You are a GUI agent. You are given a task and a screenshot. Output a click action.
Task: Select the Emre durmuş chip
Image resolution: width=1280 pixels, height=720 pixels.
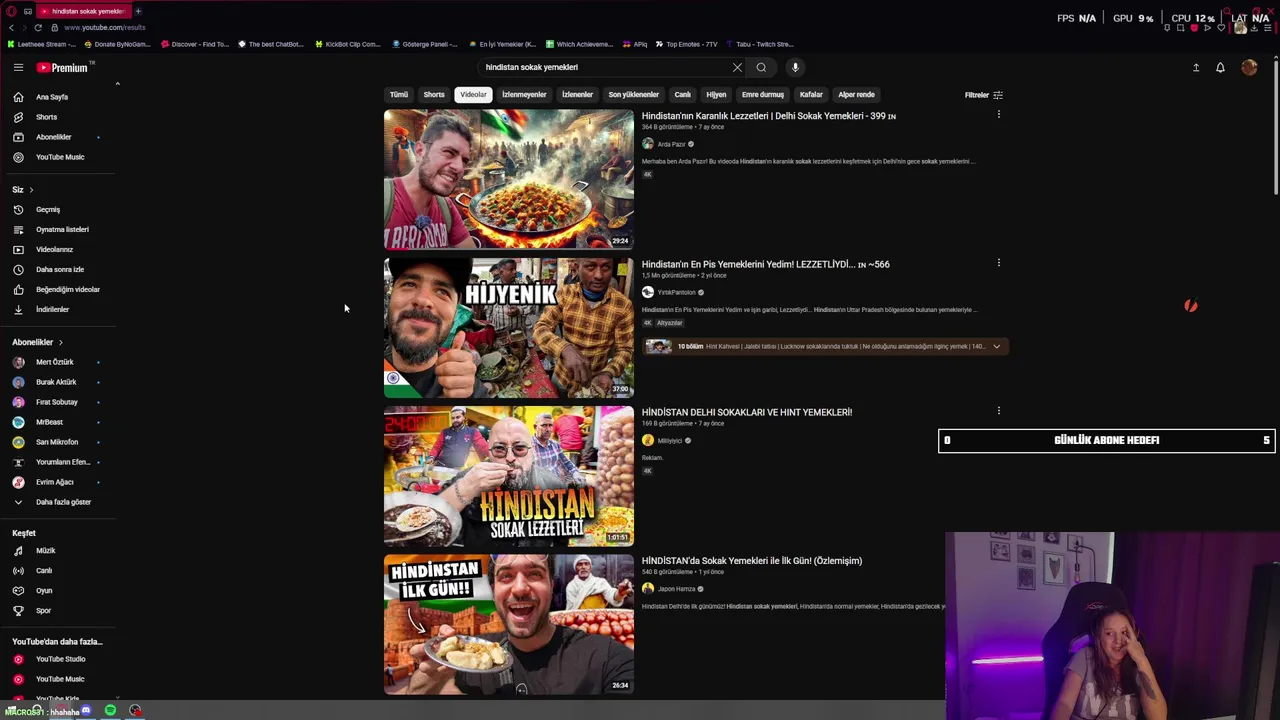[763, 95]
